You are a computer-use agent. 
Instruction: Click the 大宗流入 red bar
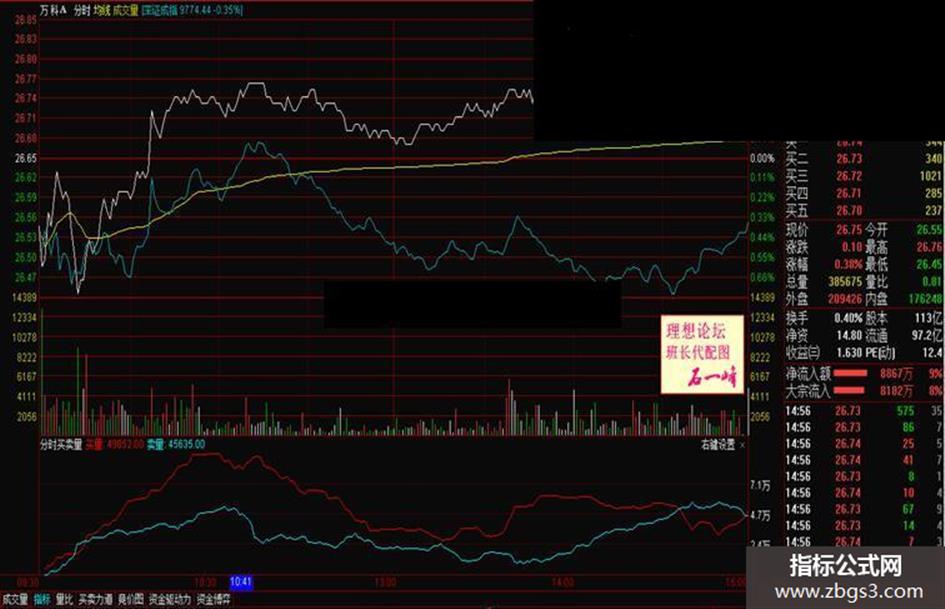(x=849, y=391)
